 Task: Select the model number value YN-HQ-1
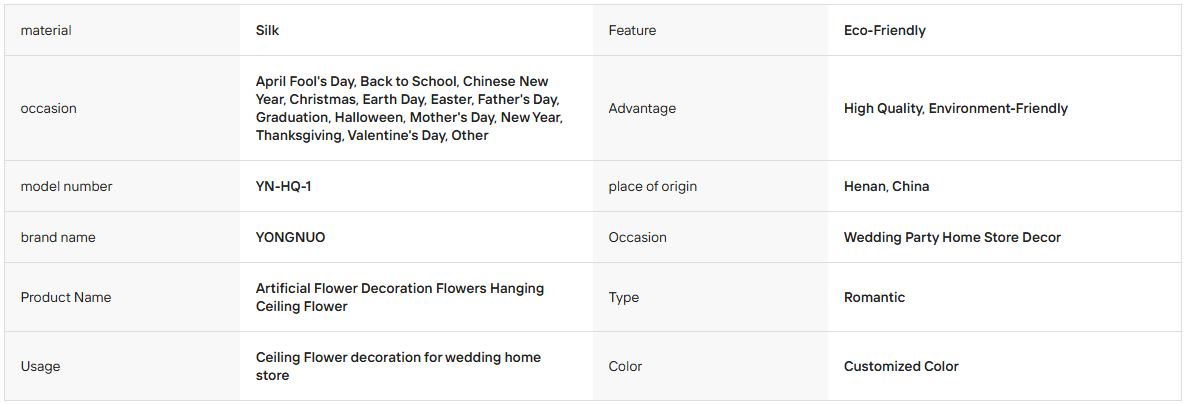[x=284, y=186]
